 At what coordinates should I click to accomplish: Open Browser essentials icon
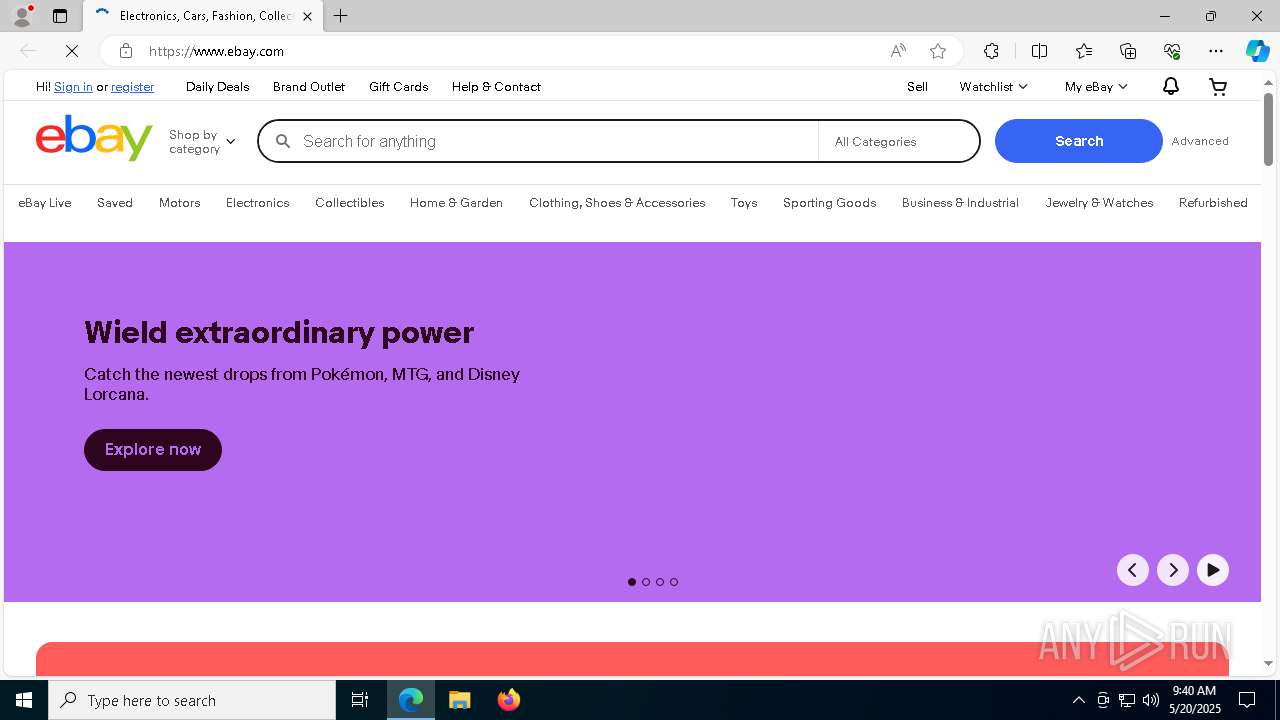point(1172,51)
